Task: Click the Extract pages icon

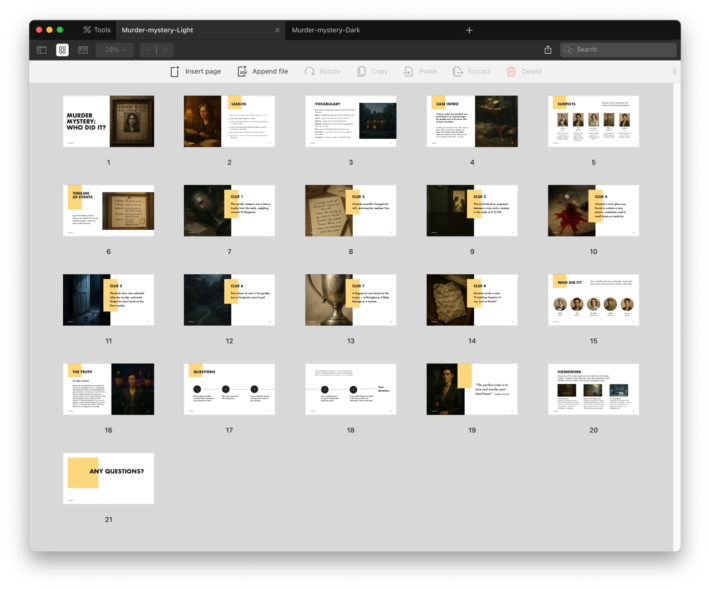Action: click(458, 72)
